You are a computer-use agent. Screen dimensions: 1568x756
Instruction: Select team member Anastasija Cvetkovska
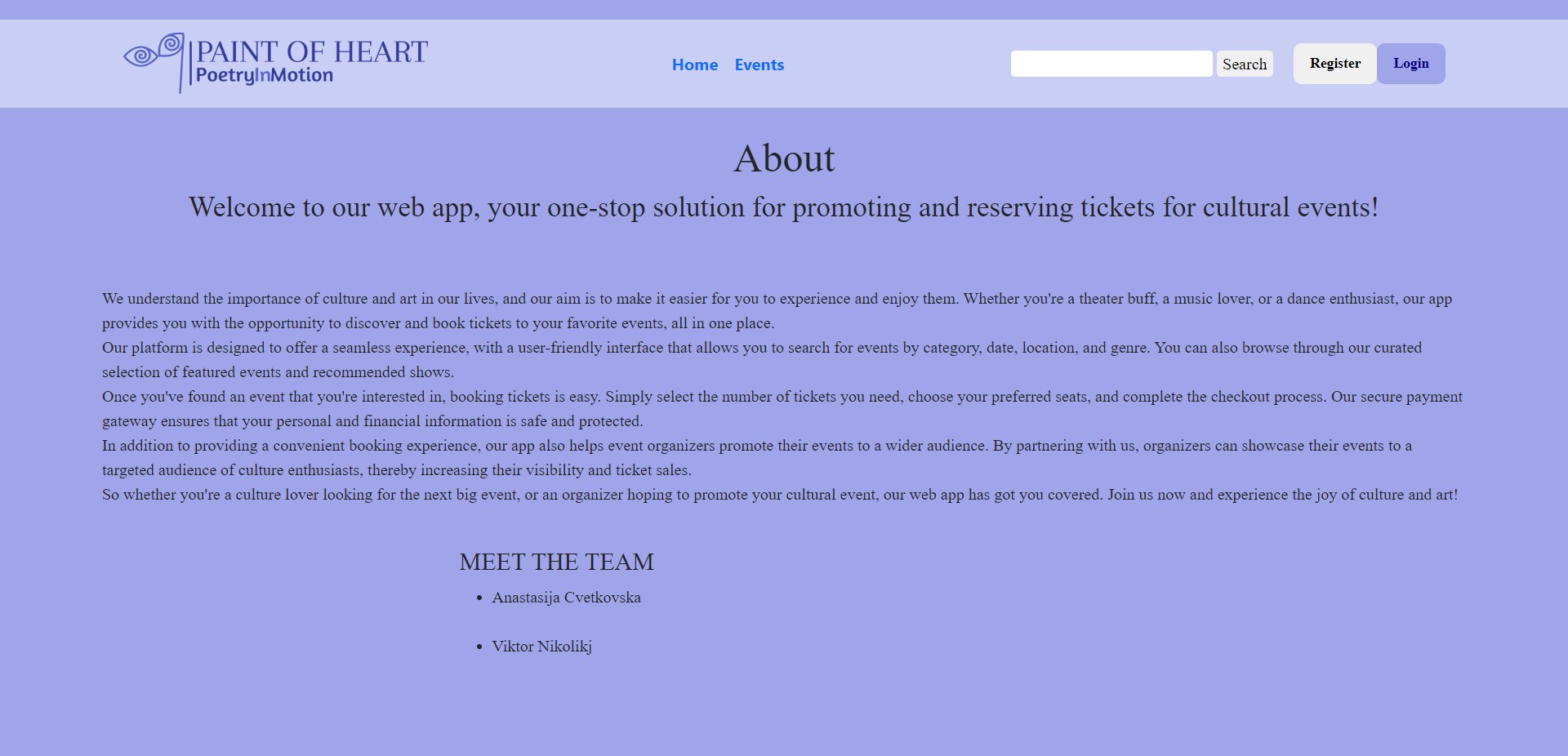coord(566,598)
